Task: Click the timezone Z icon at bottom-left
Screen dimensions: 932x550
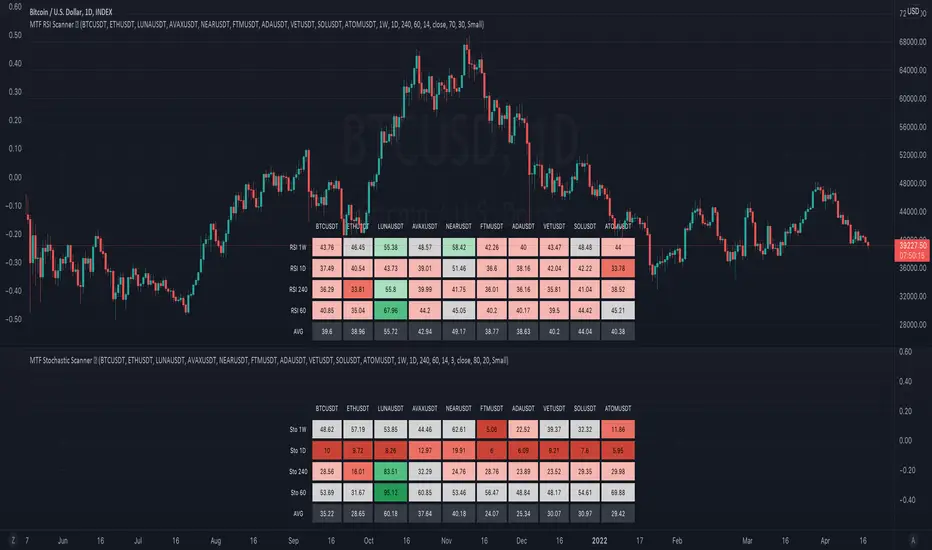Action: click(x=13, y=539)
